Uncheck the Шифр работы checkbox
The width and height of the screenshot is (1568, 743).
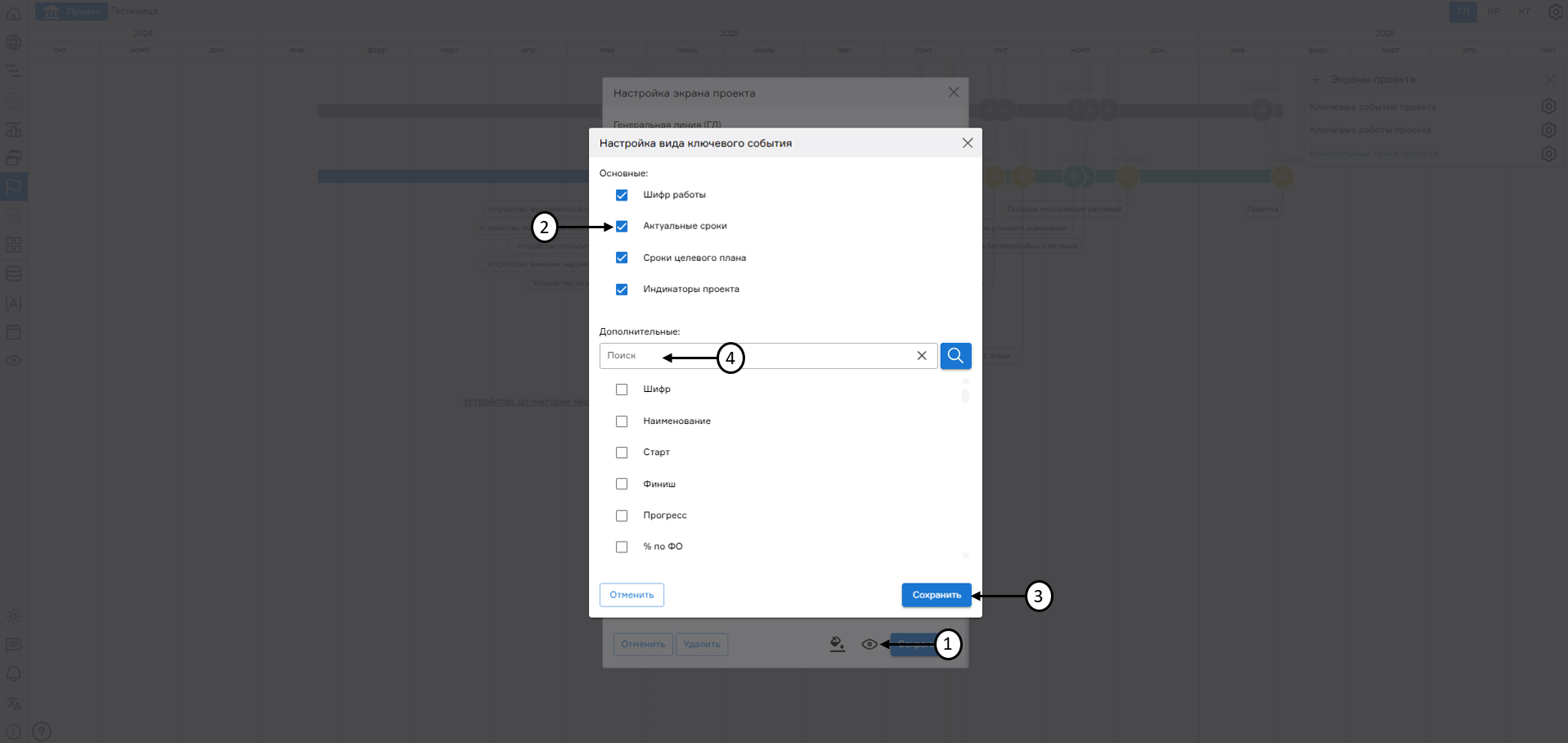point(622,195)
